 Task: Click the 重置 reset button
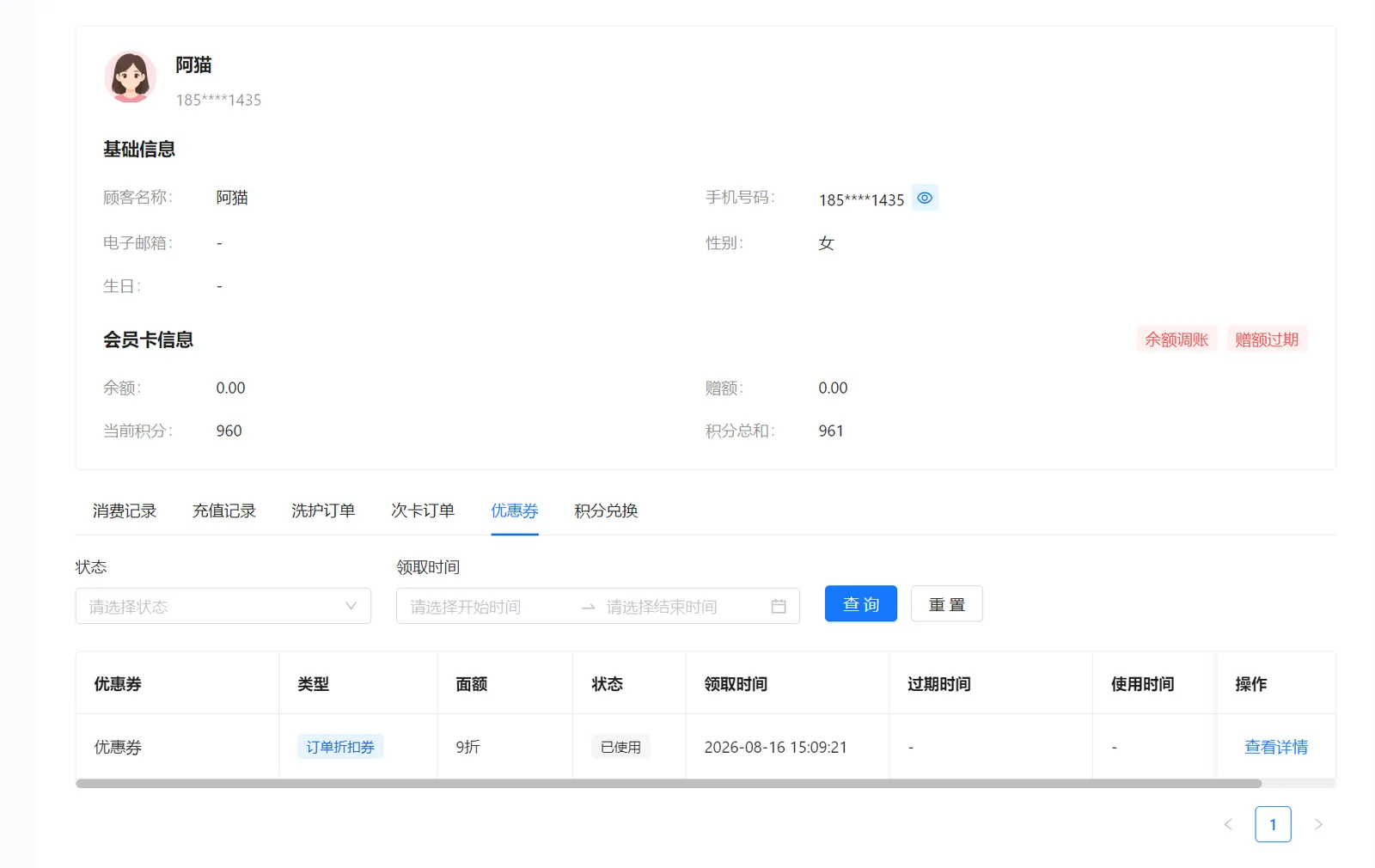(947, 603)
